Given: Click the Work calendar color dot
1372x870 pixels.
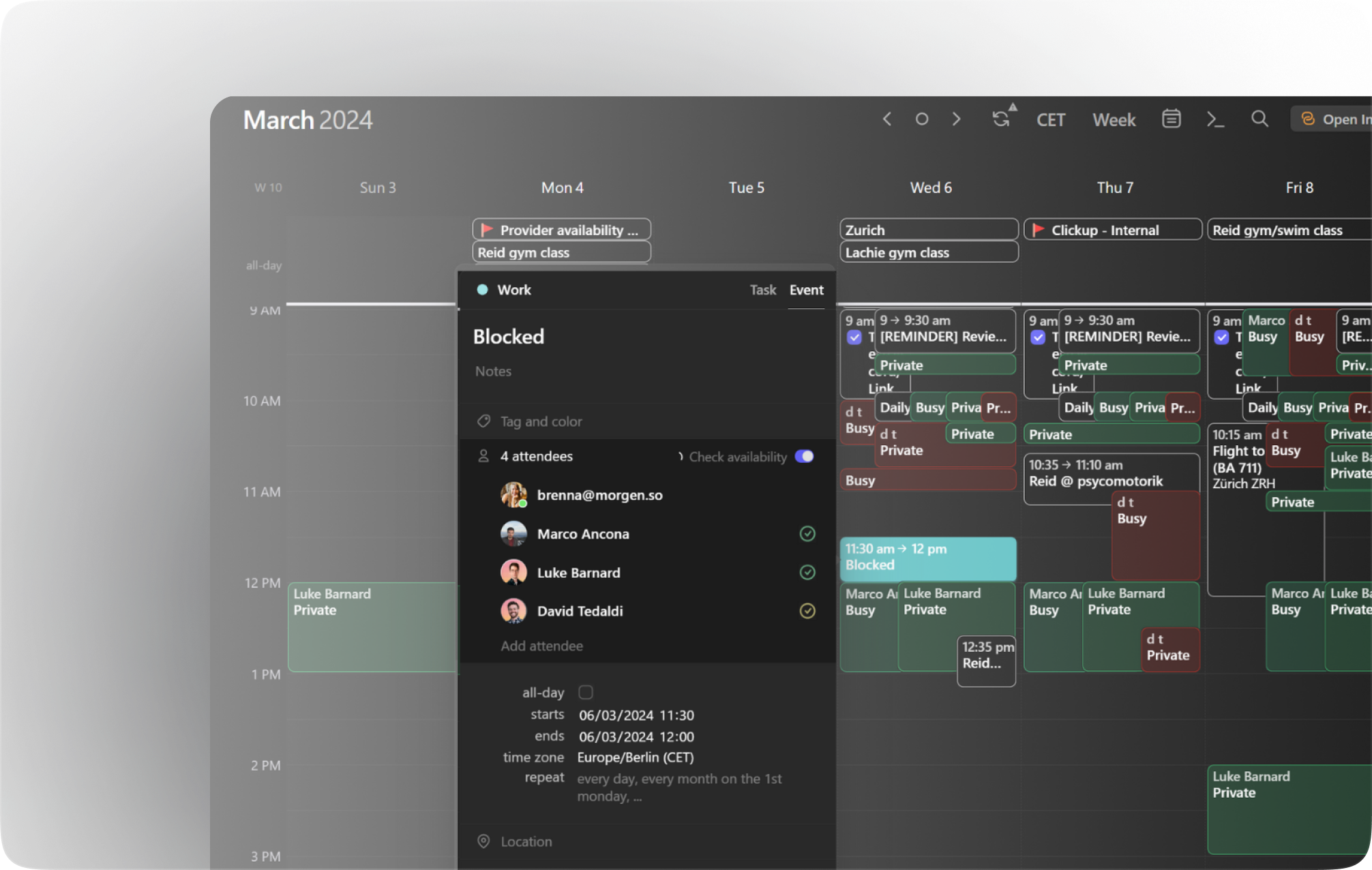Looking at the screenshot, I should [482, 290].
